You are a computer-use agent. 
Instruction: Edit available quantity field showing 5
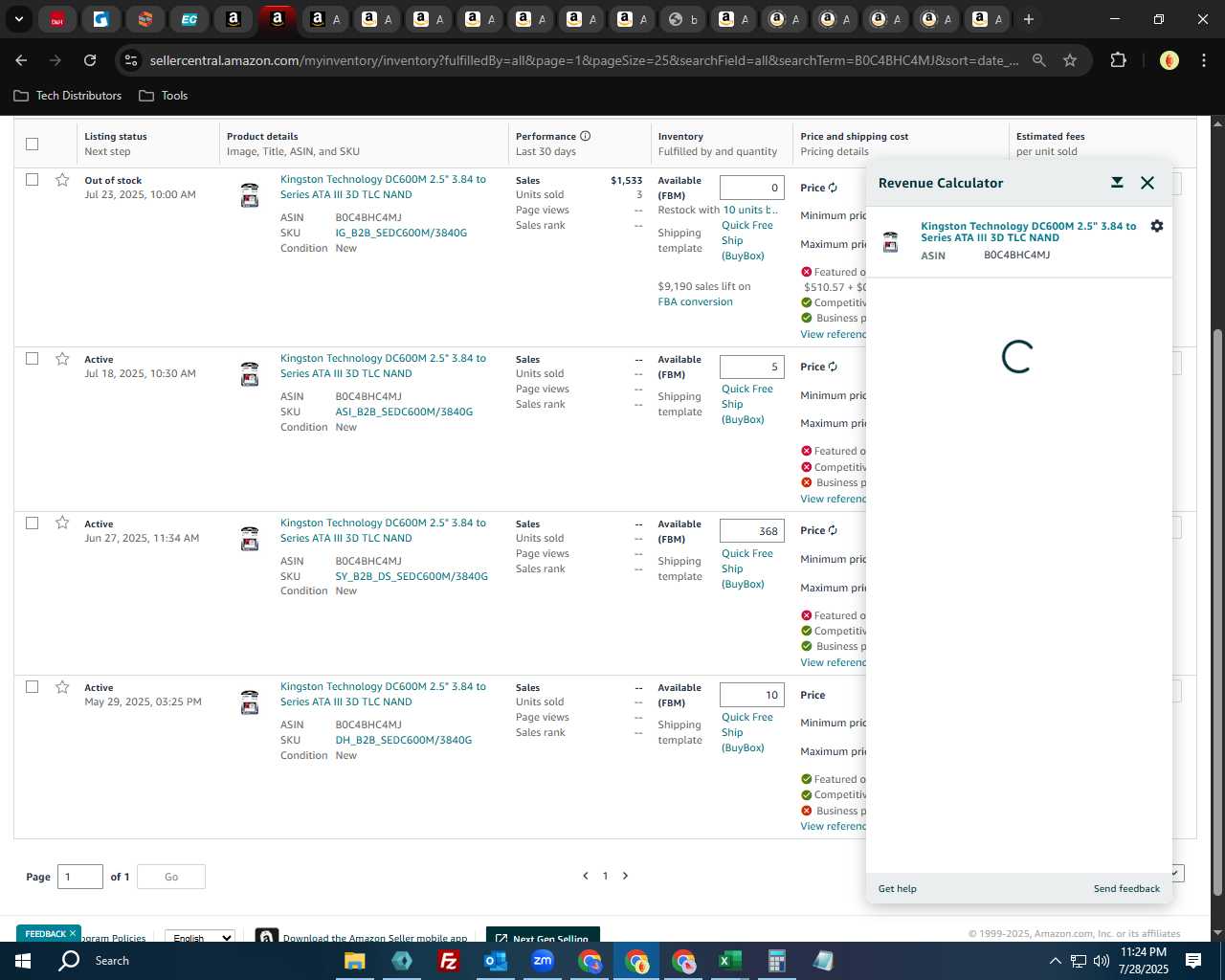[x=752, y=367]
